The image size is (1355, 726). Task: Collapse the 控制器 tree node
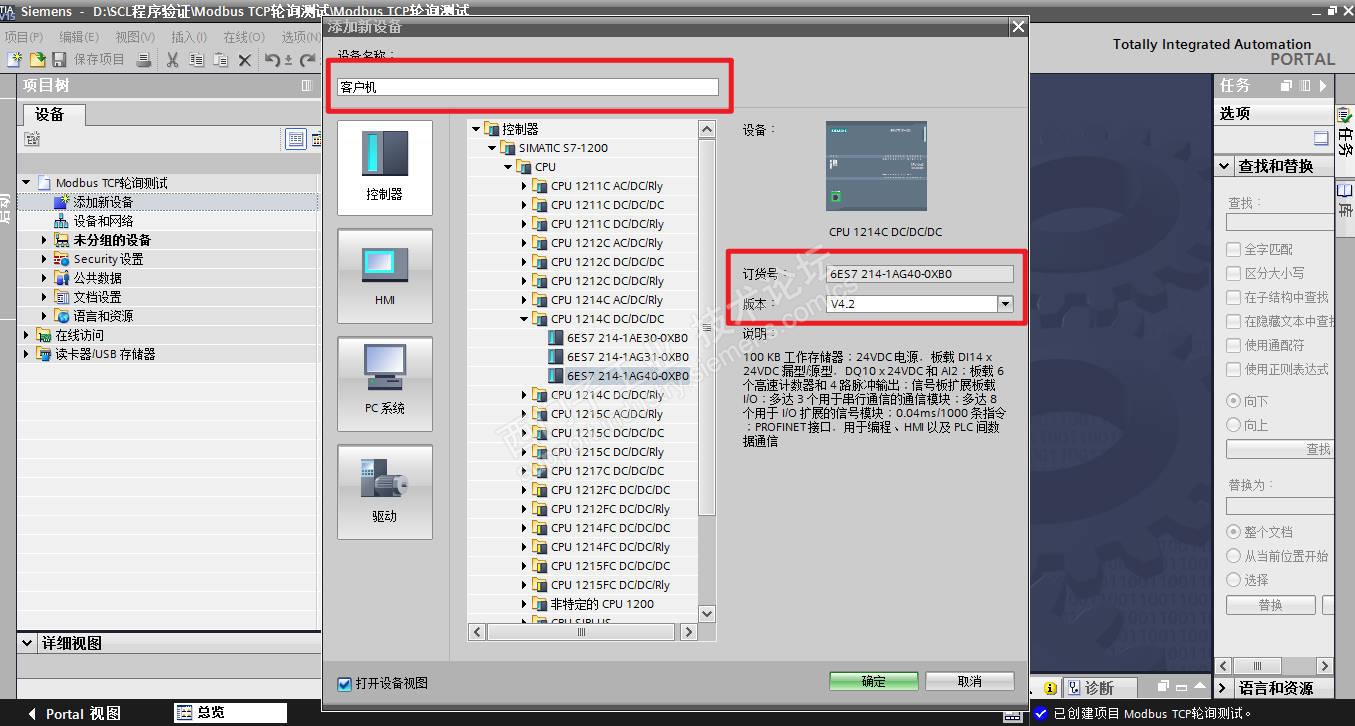tap(476, 129)
